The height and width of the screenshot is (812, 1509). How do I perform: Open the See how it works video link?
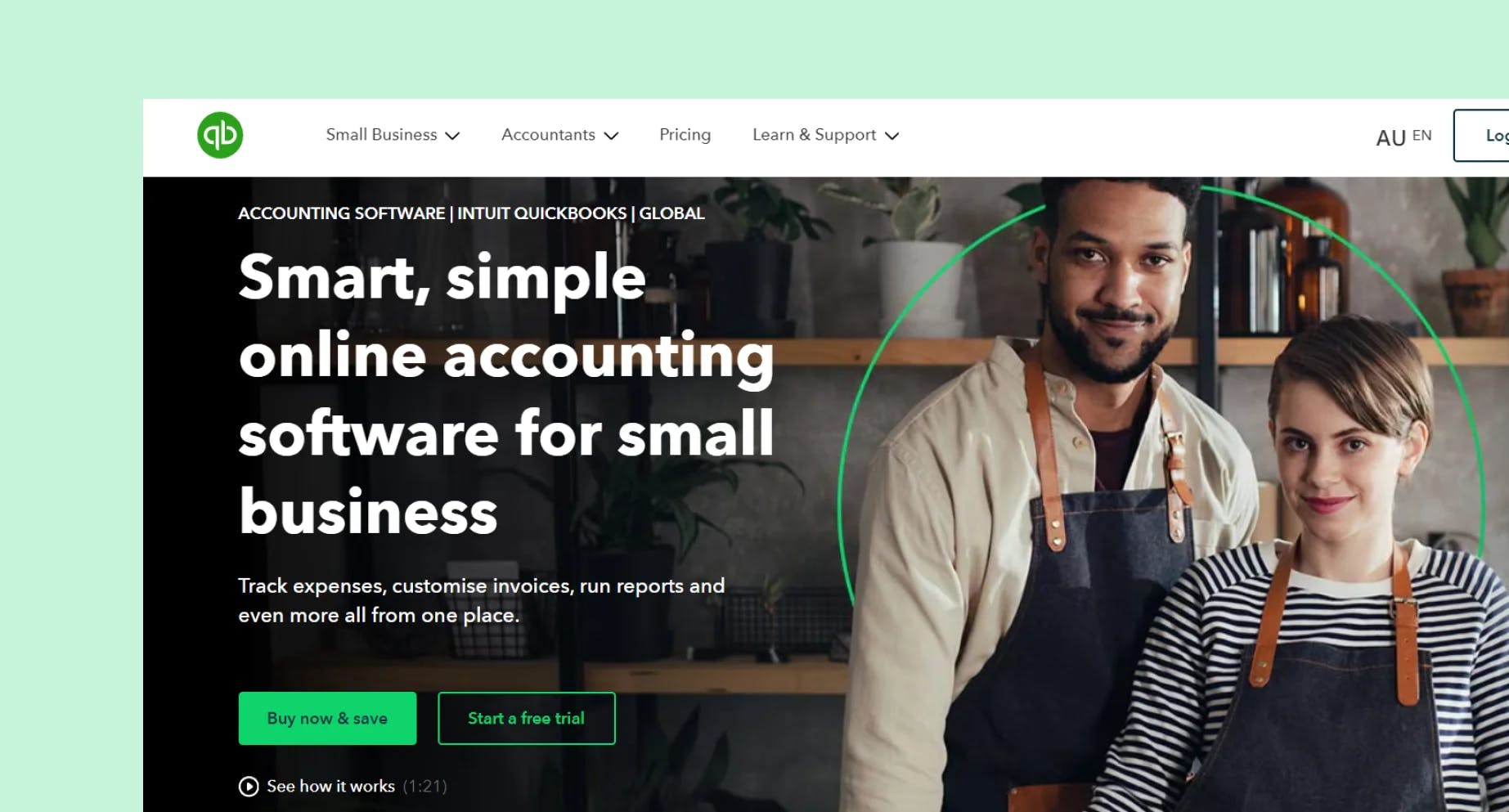(330, 786)
